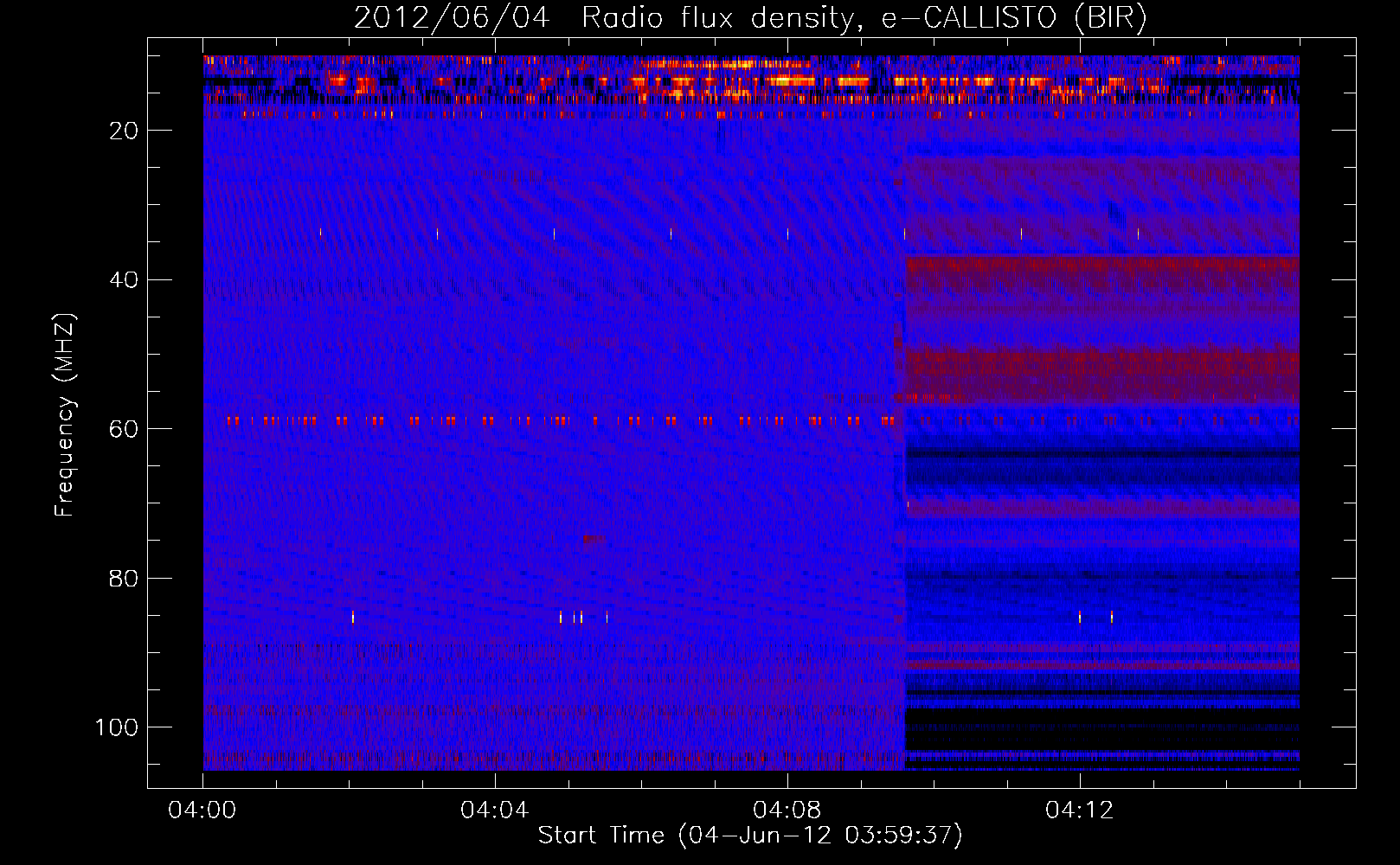This screenshot has height=865, width=1400.
Task: Click the plot title "2012/06/04 Radio flux density, e-CALLISTO (BIR)"
Action: (x=750, y=18)
